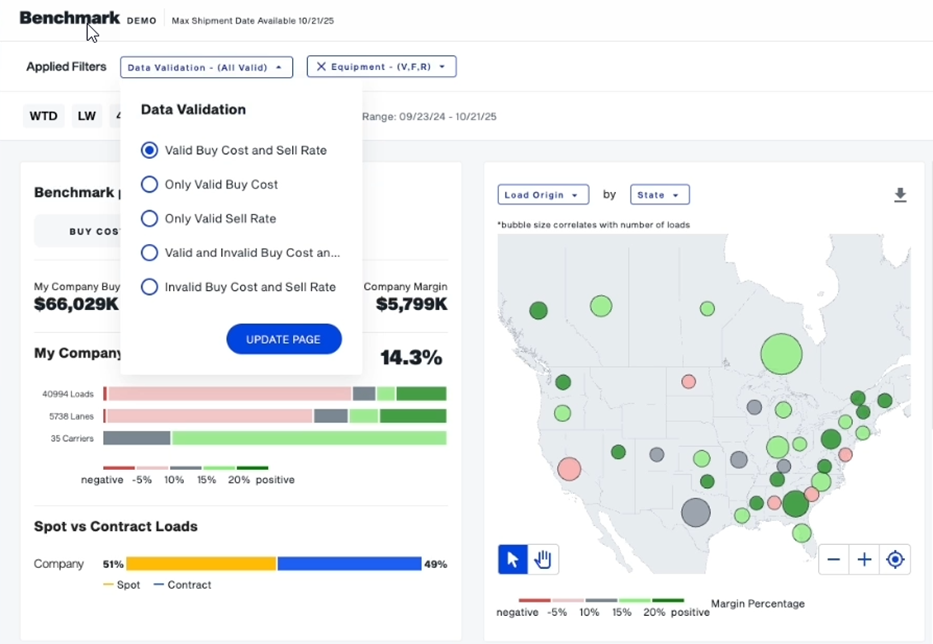
Task: Expand the State grouping dropdown
Action: 659,195
